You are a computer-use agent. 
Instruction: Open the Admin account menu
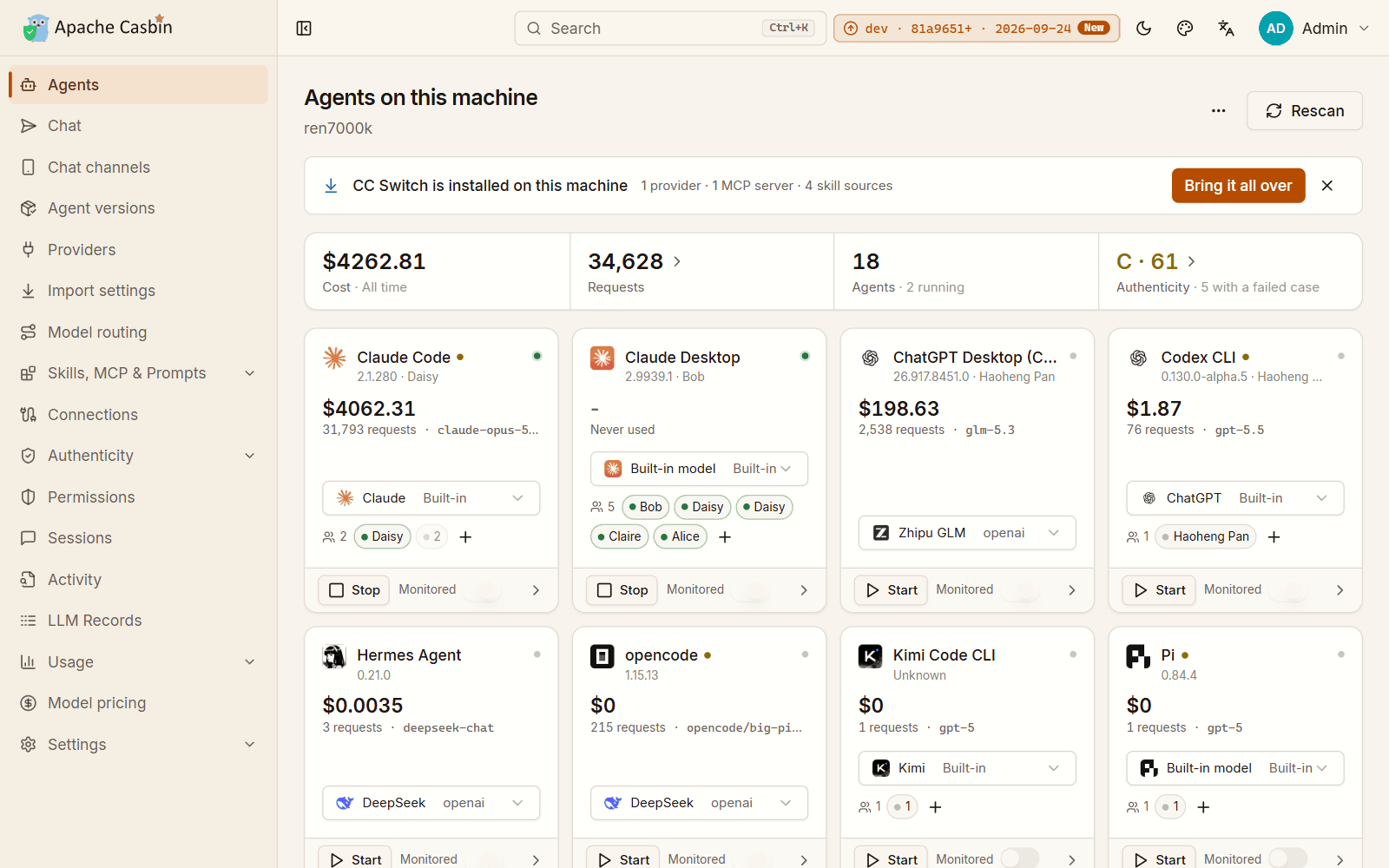1314,29
